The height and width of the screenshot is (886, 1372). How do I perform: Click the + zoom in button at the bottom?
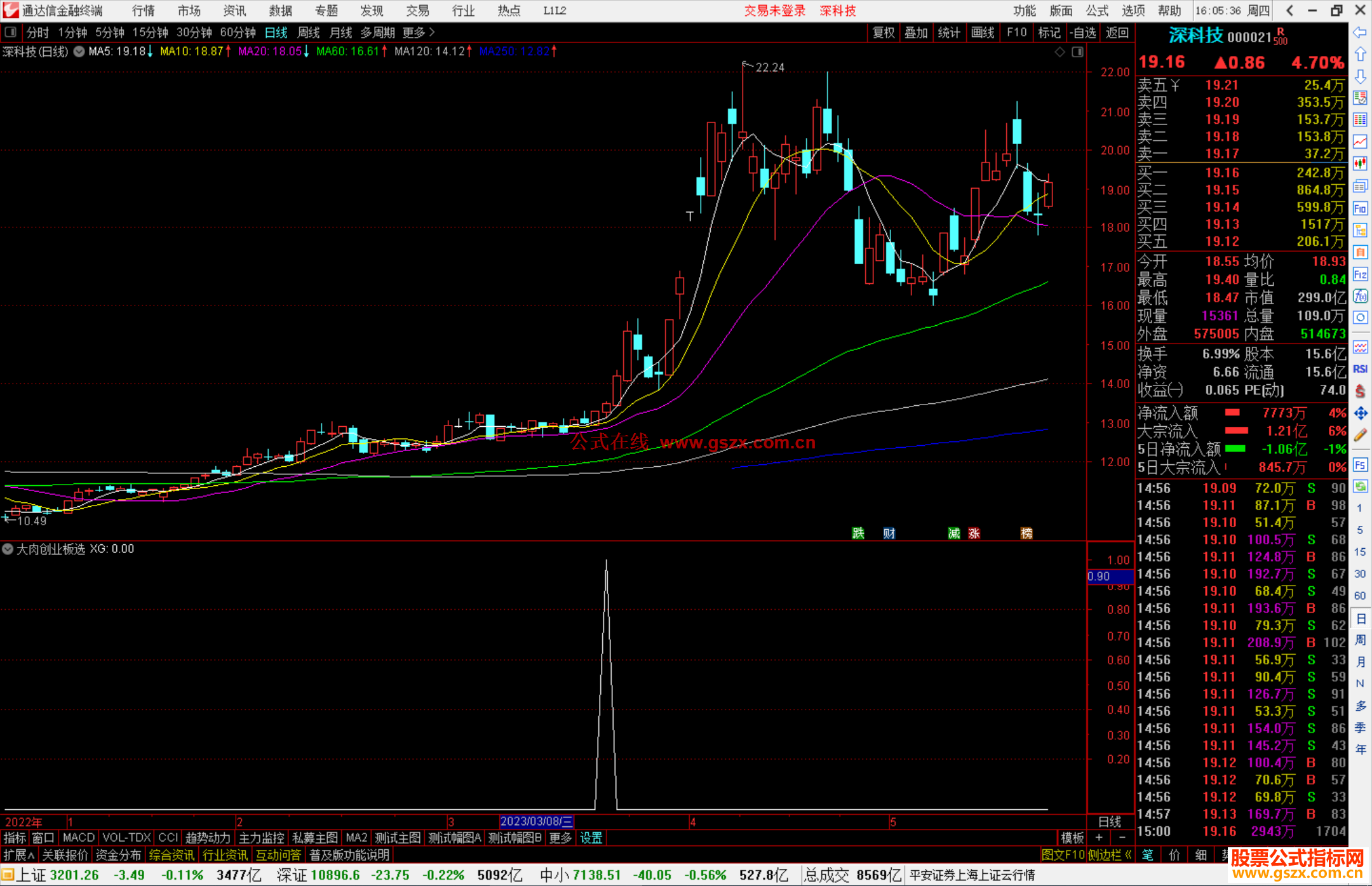1100,838
